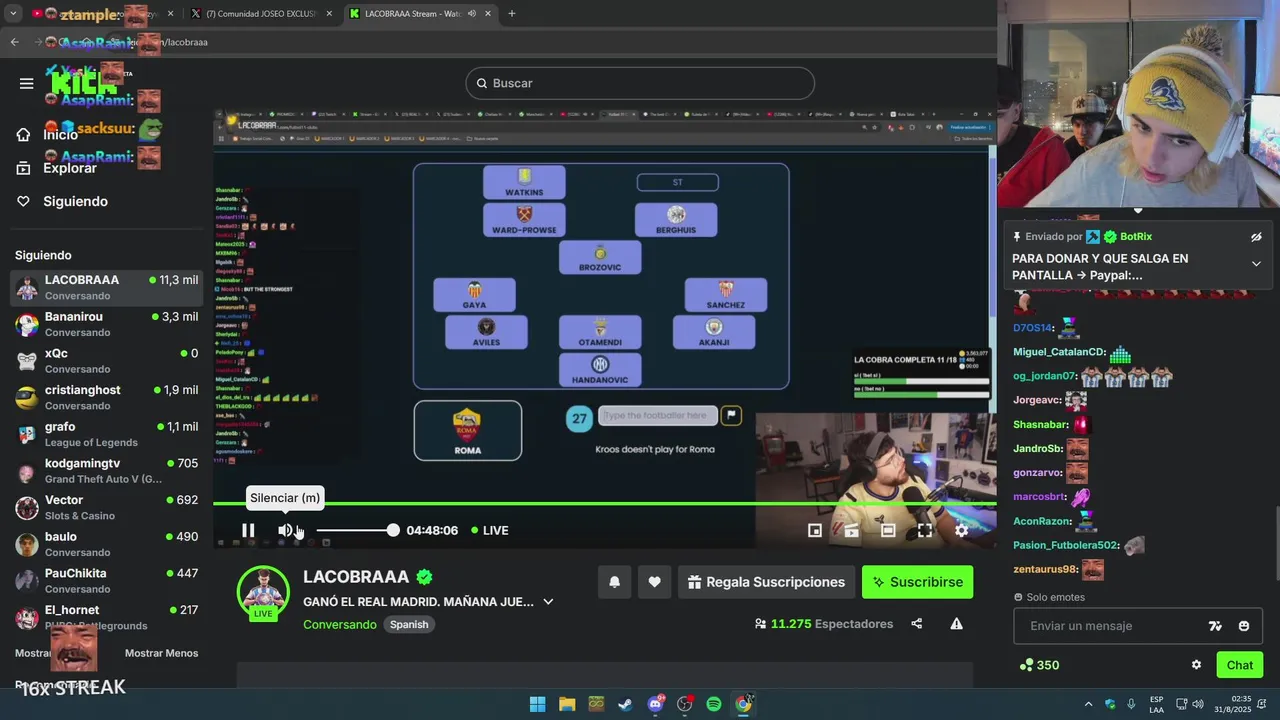The image size is (1280, 720).
Task: Open the browser tab search dropdown
Action: tap(13, 14)
